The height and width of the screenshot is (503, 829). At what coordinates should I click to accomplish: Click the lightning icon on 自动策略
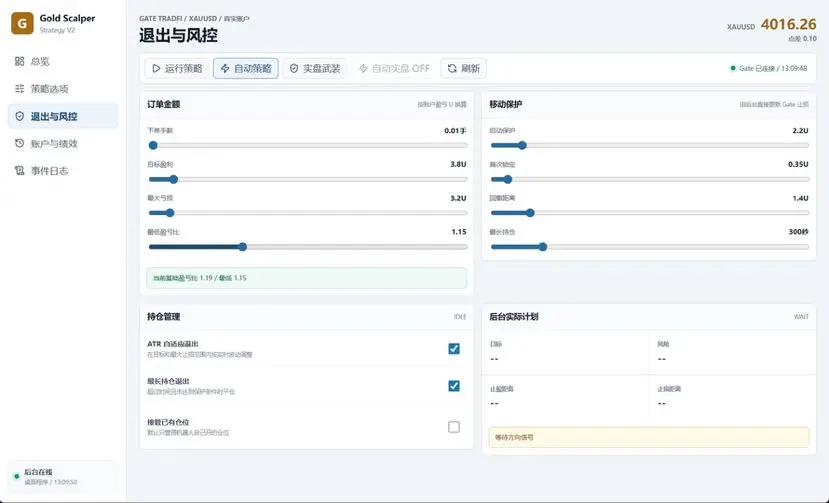click(225, 68)
